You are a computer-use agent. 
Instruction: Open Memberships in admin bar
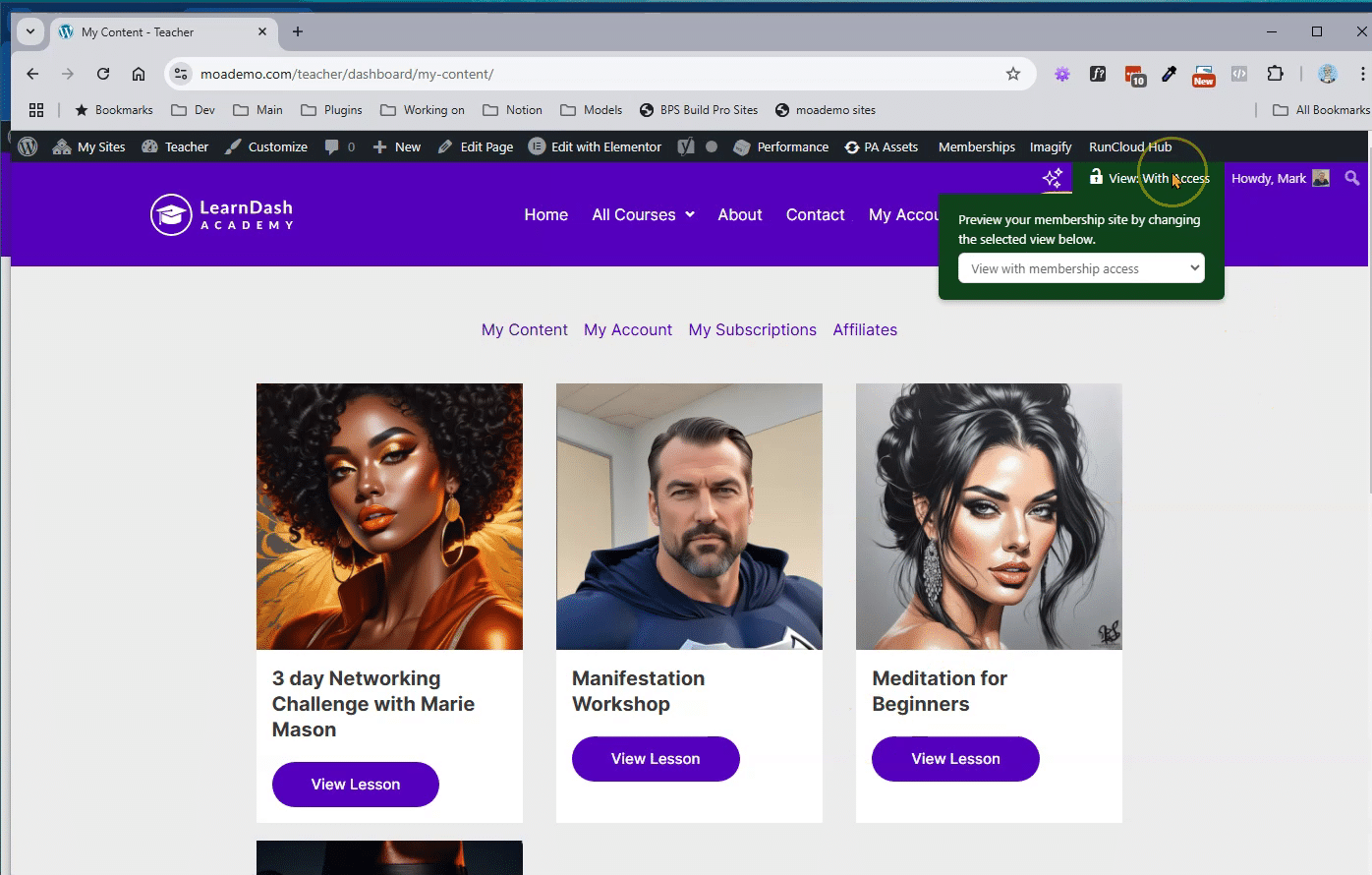pos(976,146)
